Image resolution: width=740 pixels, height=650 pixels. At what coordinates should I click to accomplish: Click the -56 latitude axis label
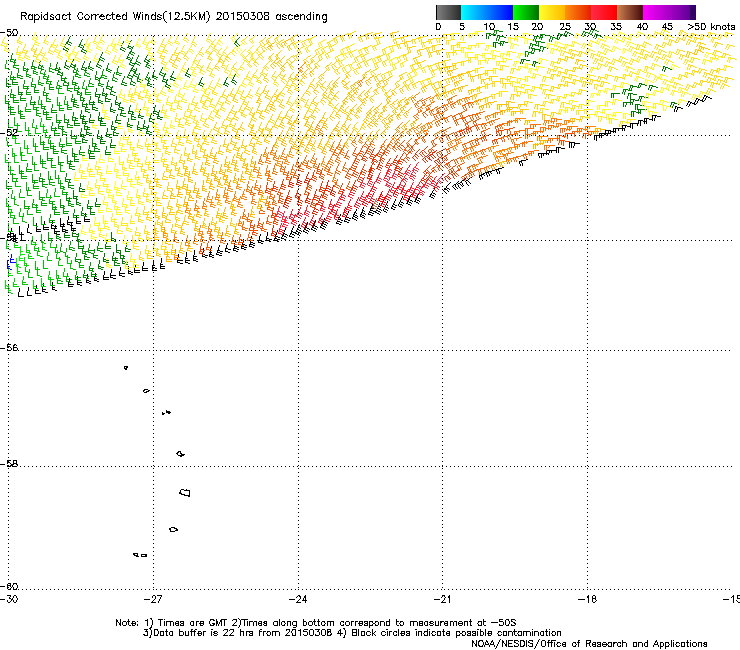pyautogui.click(x=9, y=348)
